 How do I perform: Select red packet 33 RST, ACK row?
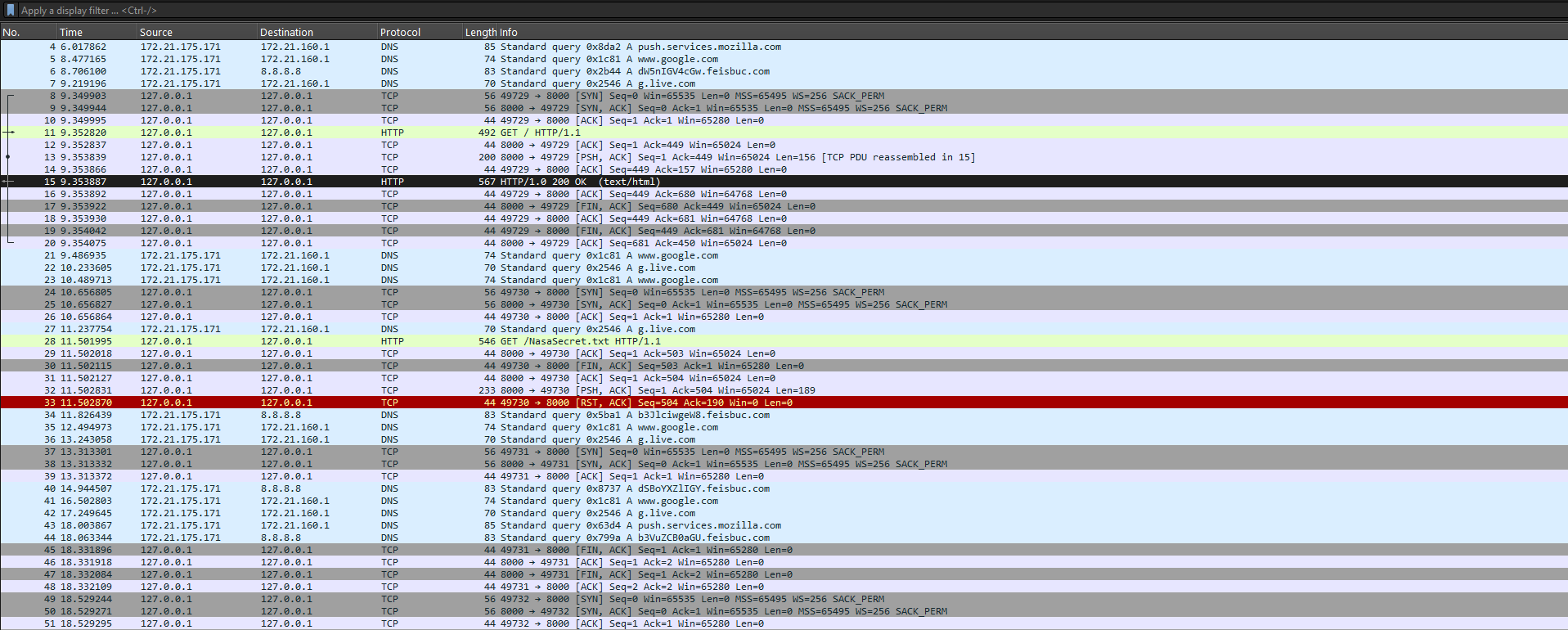(784, 403)
